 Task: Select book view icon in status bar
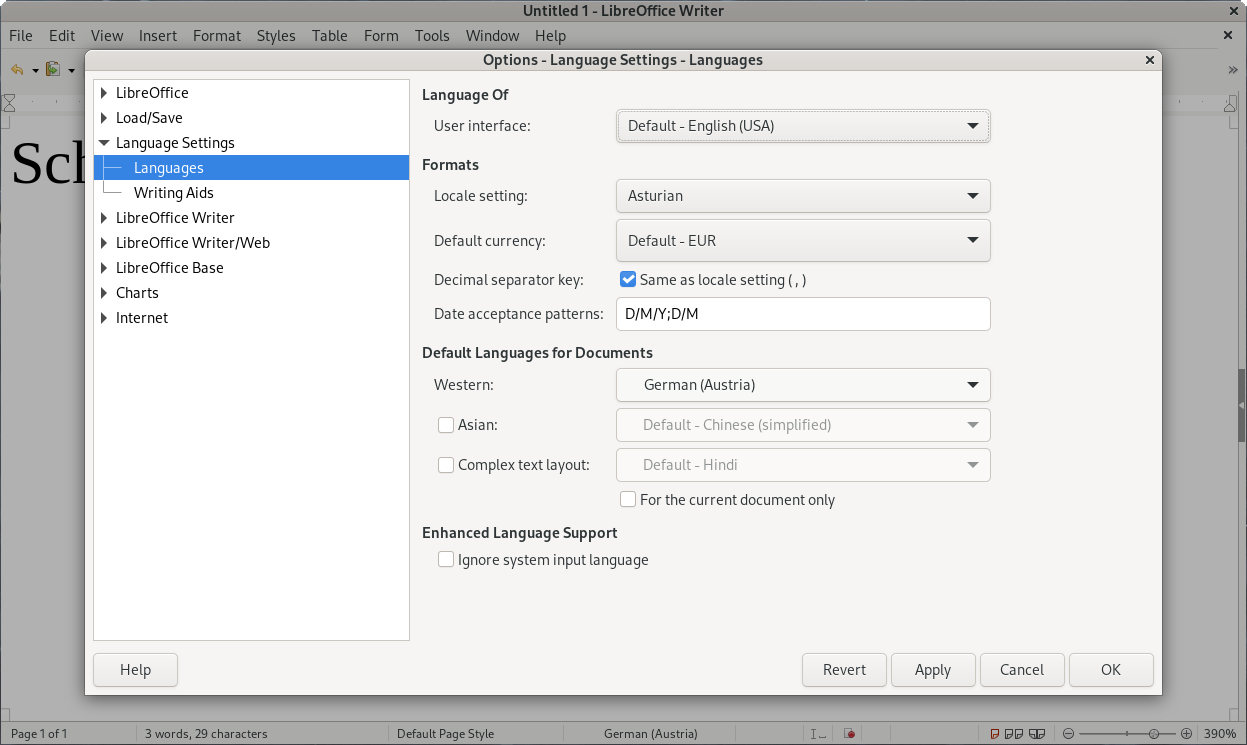[x=1038, y=734]
